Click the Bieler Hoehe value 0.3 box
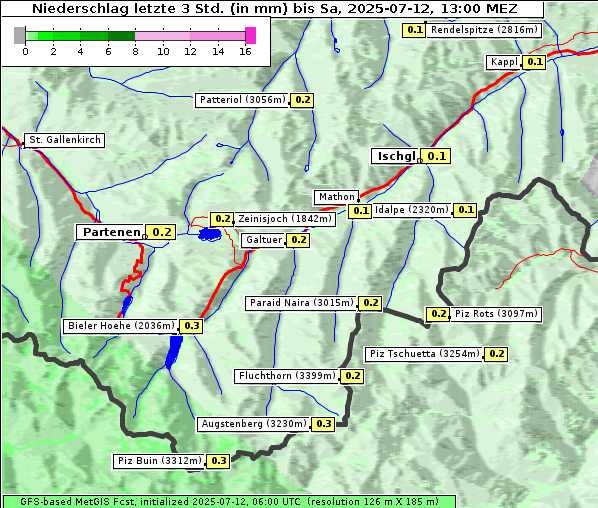Image resolution: width=598 pixels, height=508 pixels. click(x=191, y=326)
